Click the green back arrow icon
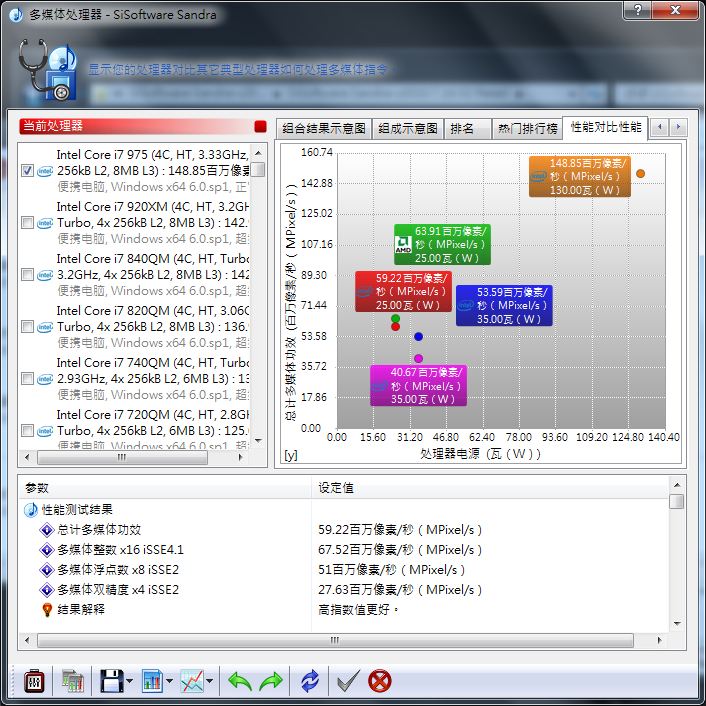 (x=240, y=682)
